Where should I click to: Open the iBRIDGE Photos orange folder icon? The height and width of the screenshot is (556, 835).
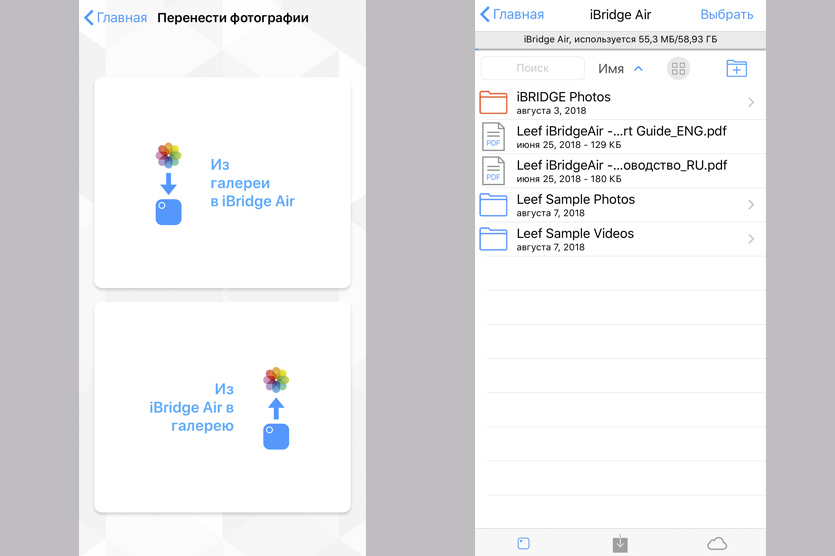pos(493,102)
